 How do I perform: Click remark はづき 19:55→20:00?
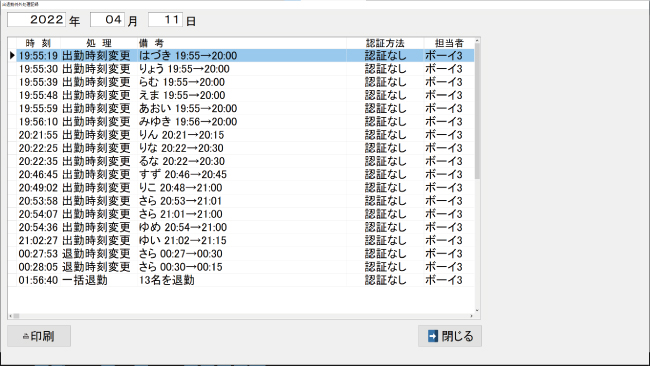pyautogui.click(x=188, y=56)
